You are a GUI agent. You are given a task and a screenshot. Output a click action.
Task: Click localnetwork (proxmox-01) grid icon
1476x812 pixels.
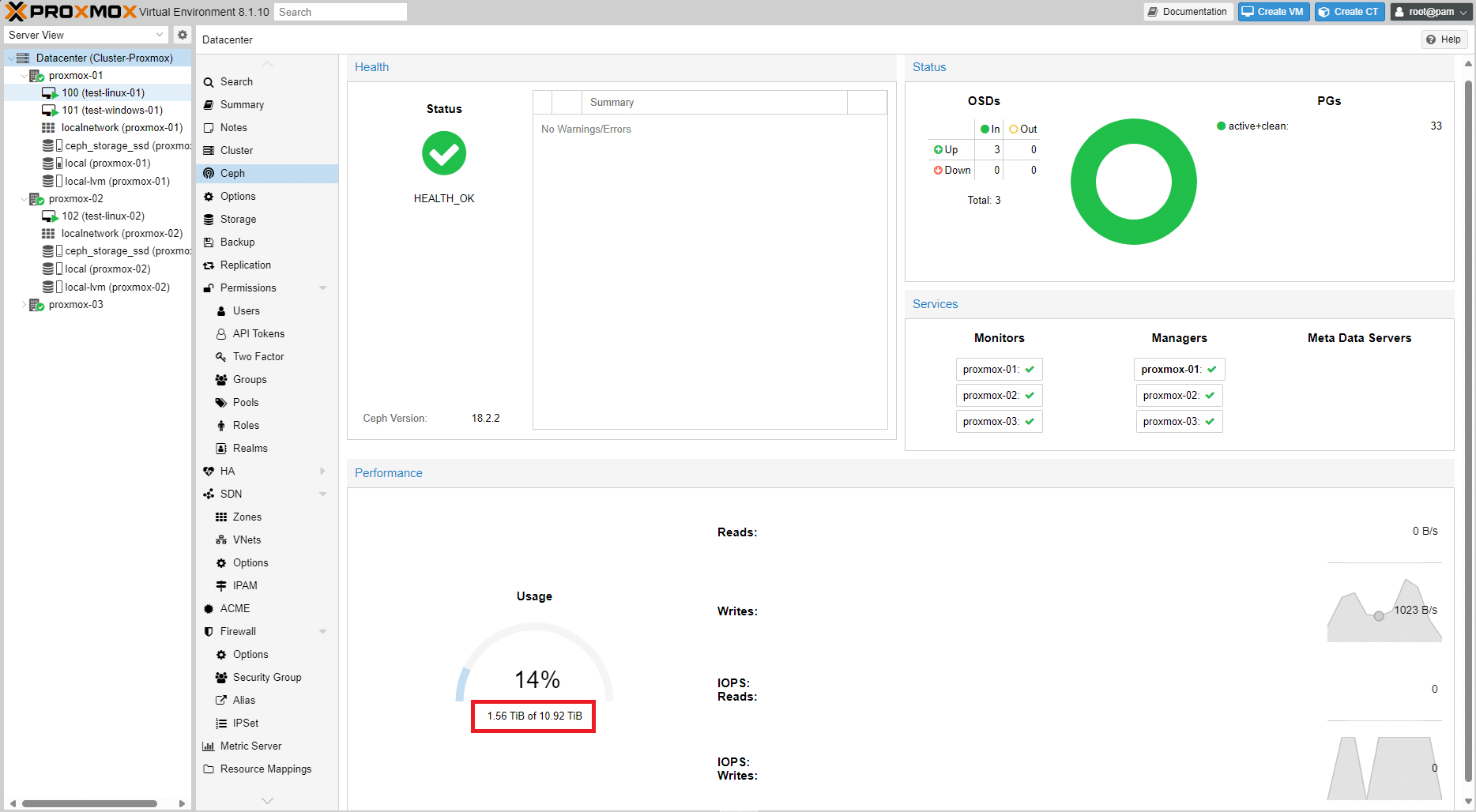[x=48, y=128]
